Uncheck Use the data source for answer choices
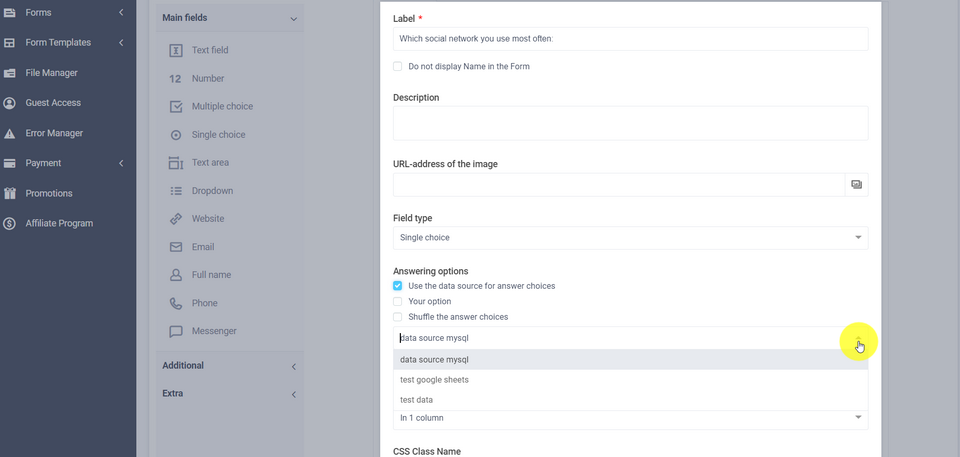Viewport: 960px width, 457px height. click(x=398, y=286)
